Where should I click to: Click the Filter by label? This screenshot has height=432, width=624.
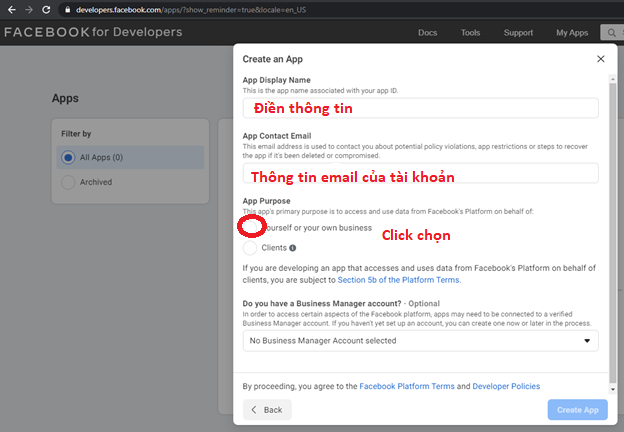76,134
